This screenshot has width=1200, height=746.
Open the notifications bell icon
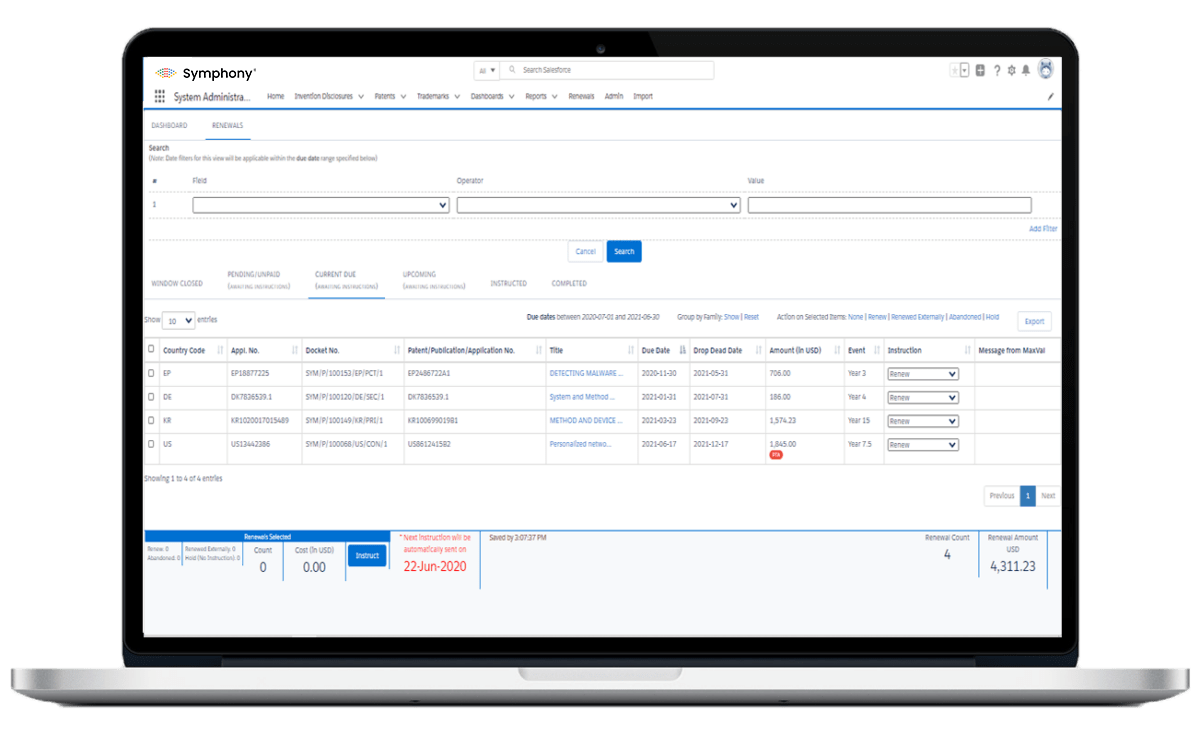(1025, 70)
